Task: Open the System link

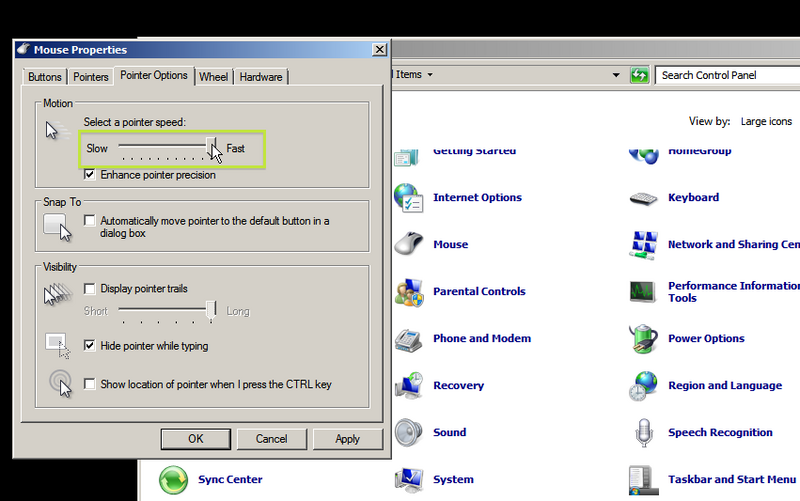Action: tap(454, 479)
